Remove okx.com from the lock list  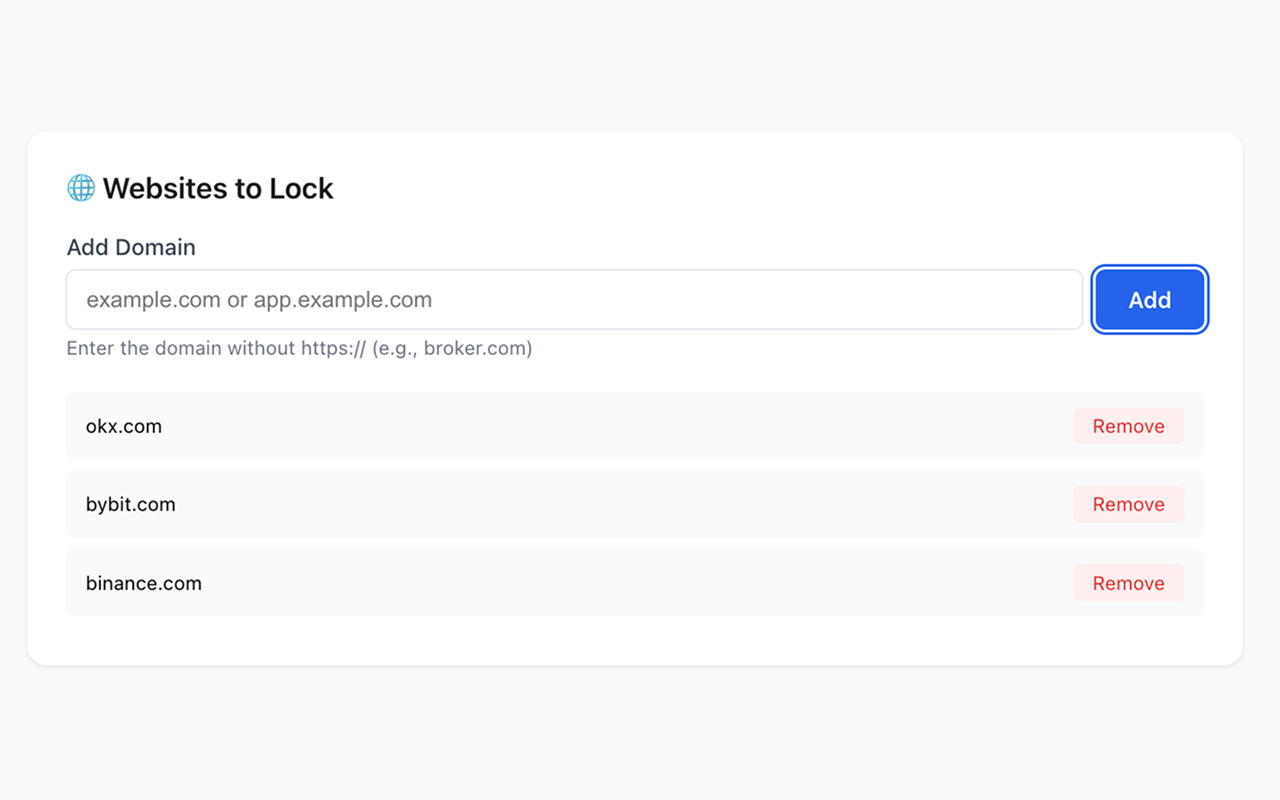1128,426
